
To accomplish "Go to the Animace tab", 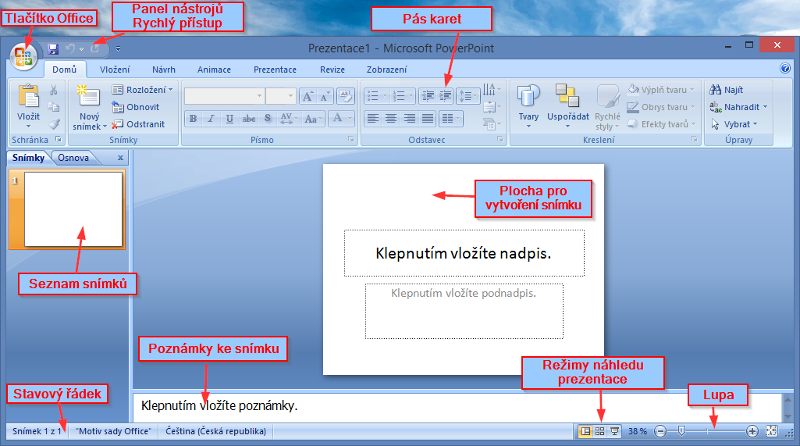I will (214, 70).
